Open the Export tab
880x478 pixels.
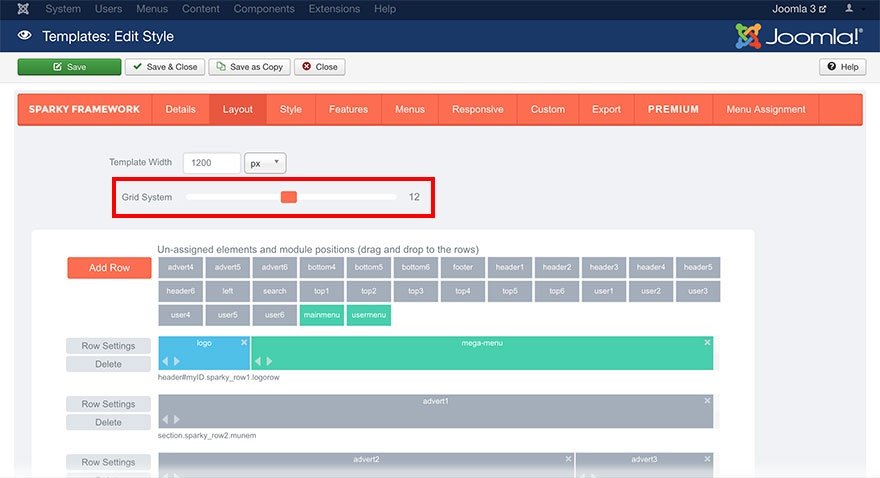click(606, 109)
